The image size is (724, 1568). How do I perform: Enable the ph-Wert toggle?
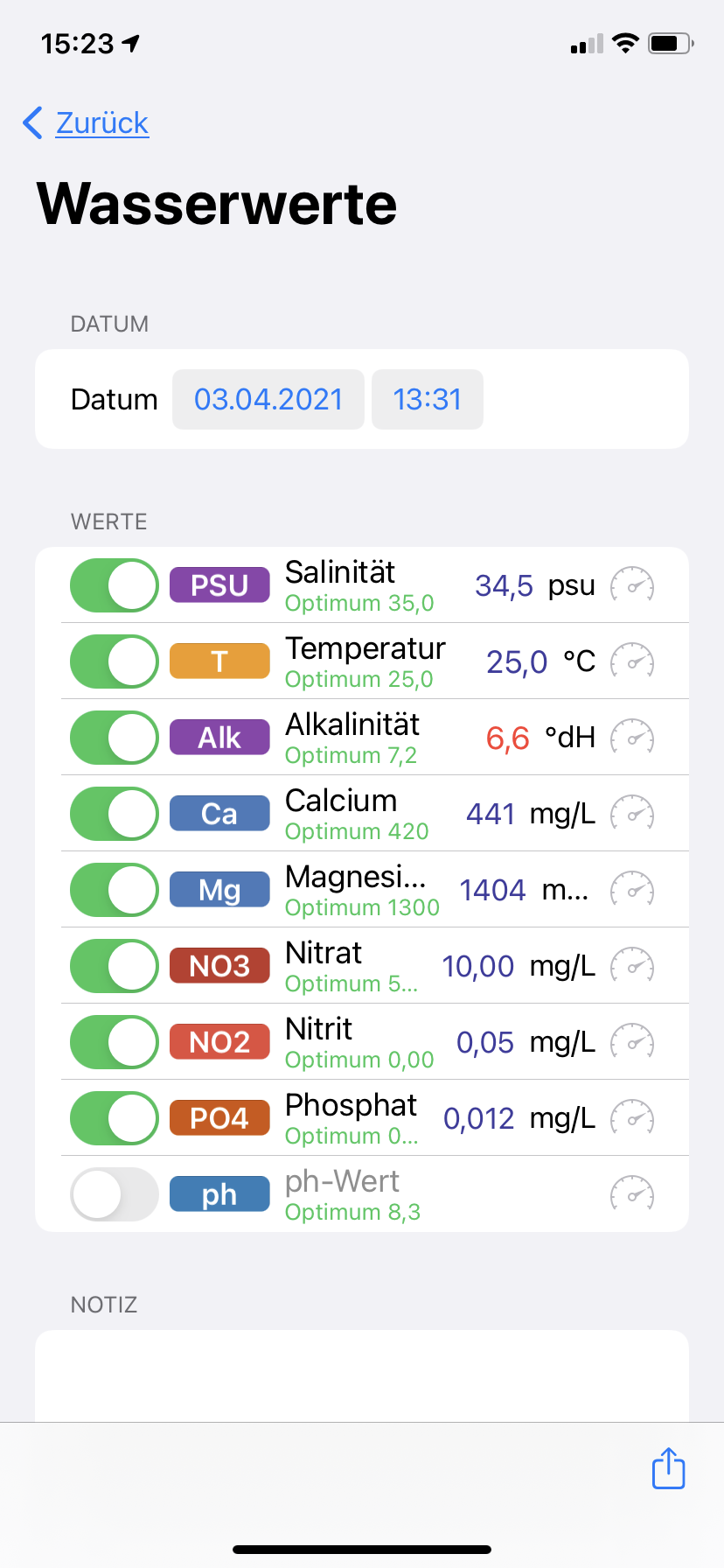pos(115,1194)
